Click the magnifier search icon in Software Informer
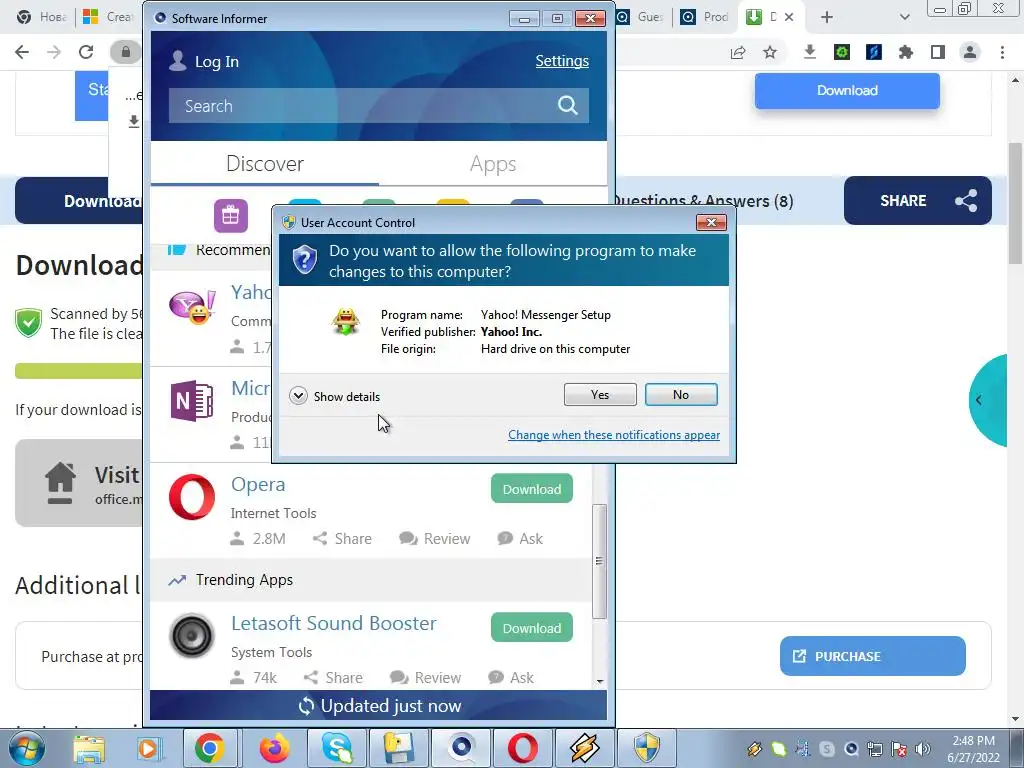Viewport: 1024px width, 768px height. [568, 105]
